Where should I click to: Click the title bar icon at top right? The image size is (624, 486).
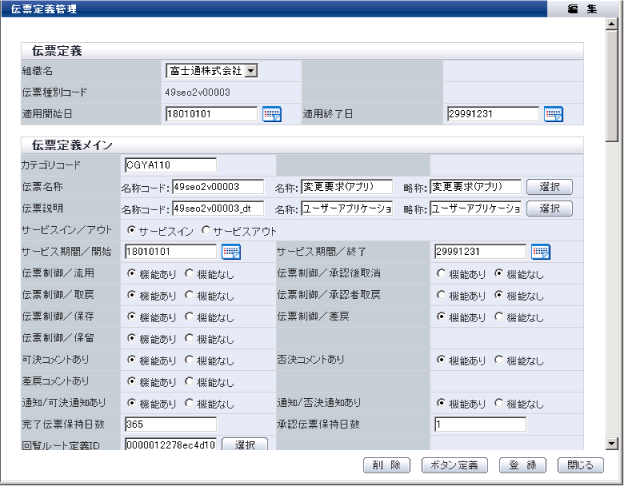574,8
